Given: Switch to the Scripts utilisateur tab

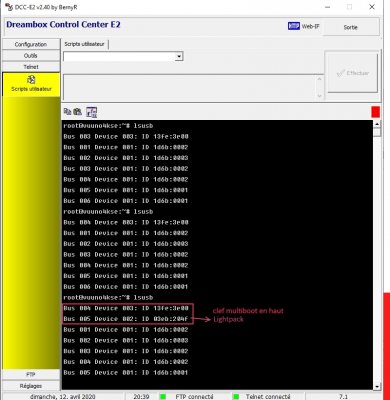Looking at the screenshot, I should point(84,44).
